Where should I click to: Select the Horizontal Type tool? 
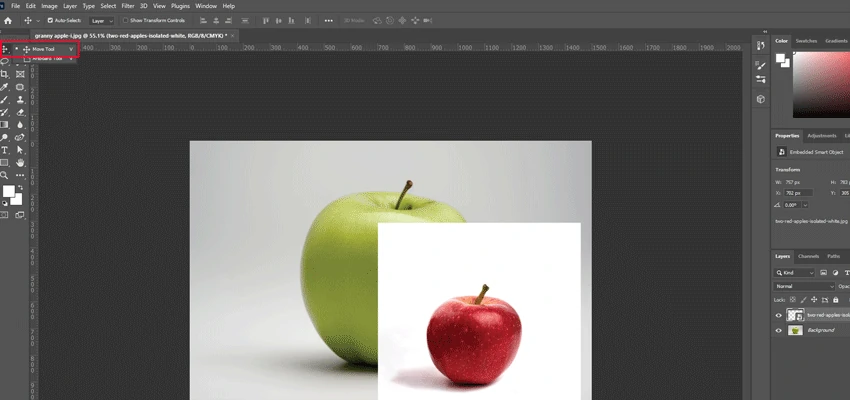click(x=5, y=150)
